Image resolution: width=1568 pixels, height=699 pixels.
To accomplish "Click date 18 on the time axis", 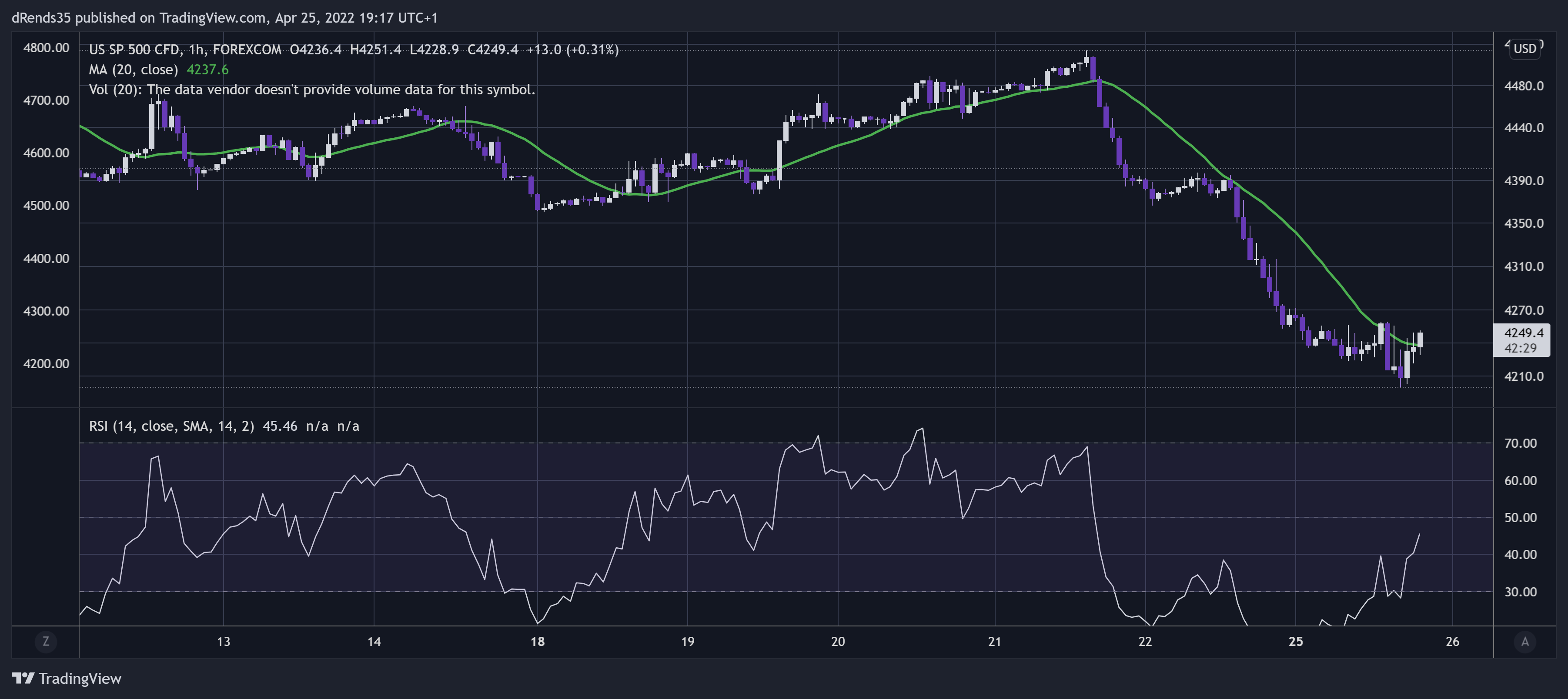I will click(538, 641).
